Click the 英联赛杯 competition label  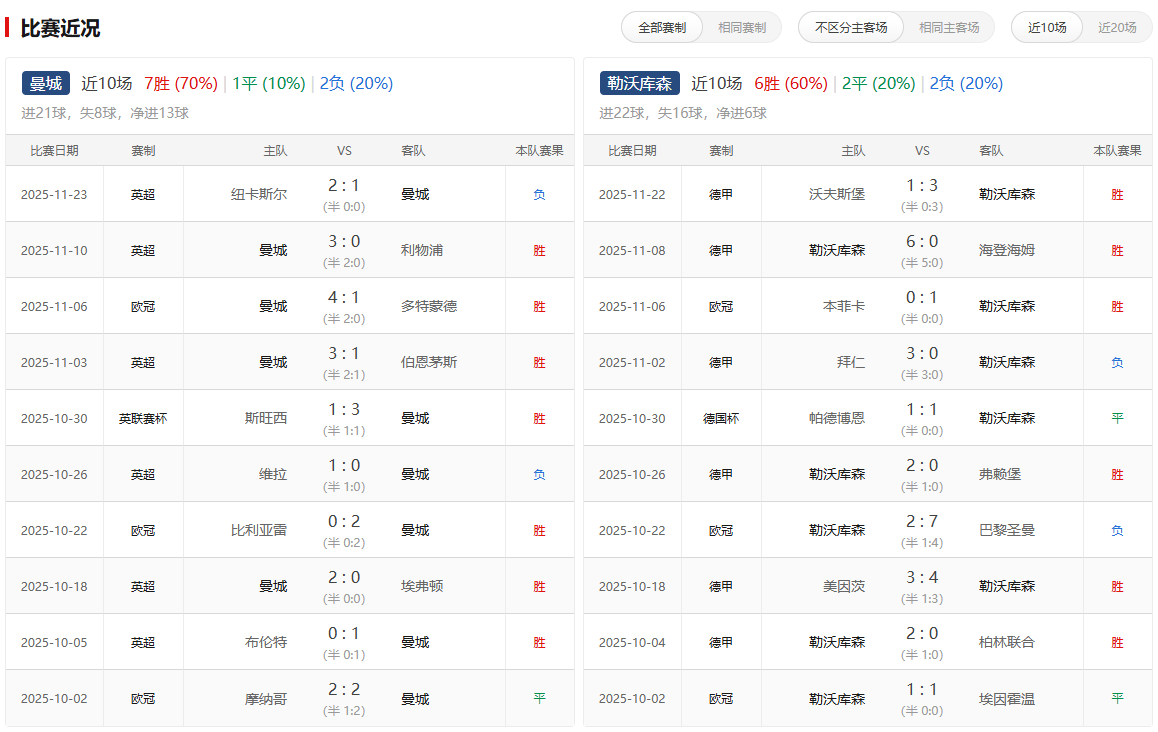pyautogui.click(x=143, y=418)
